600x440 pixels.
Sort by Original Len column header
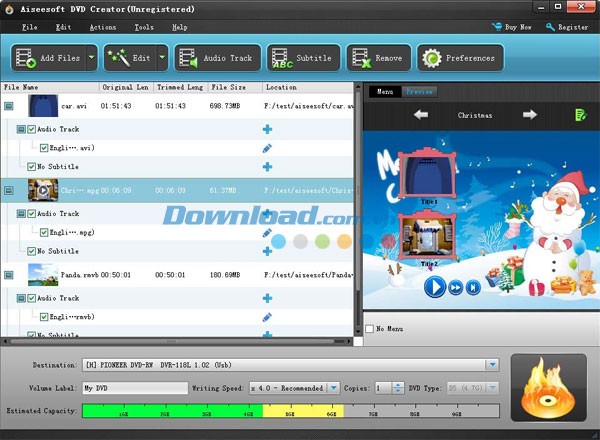[x=126, y=87]
